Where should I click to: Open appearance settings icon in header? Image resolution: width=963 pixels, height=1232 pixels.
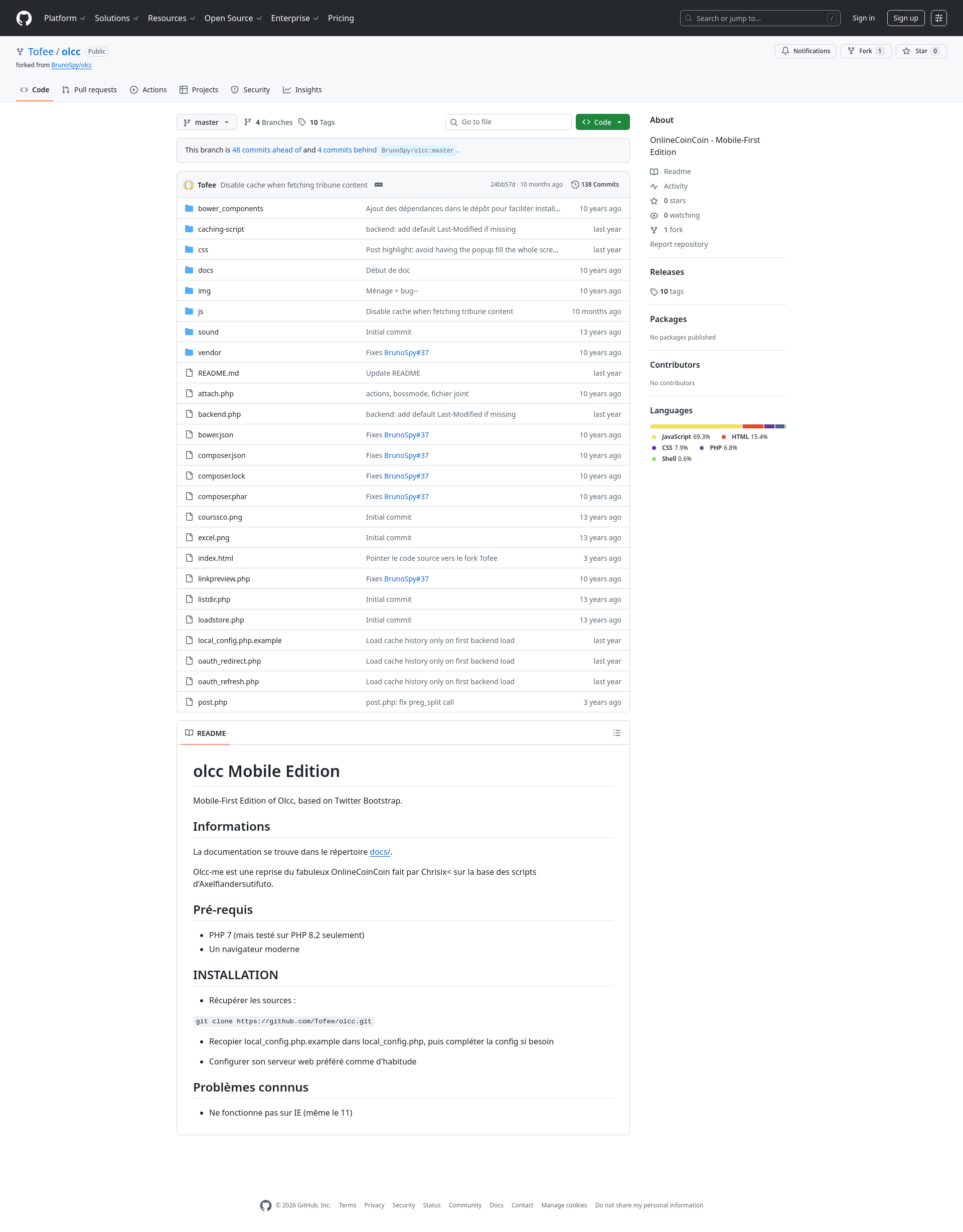939,18
